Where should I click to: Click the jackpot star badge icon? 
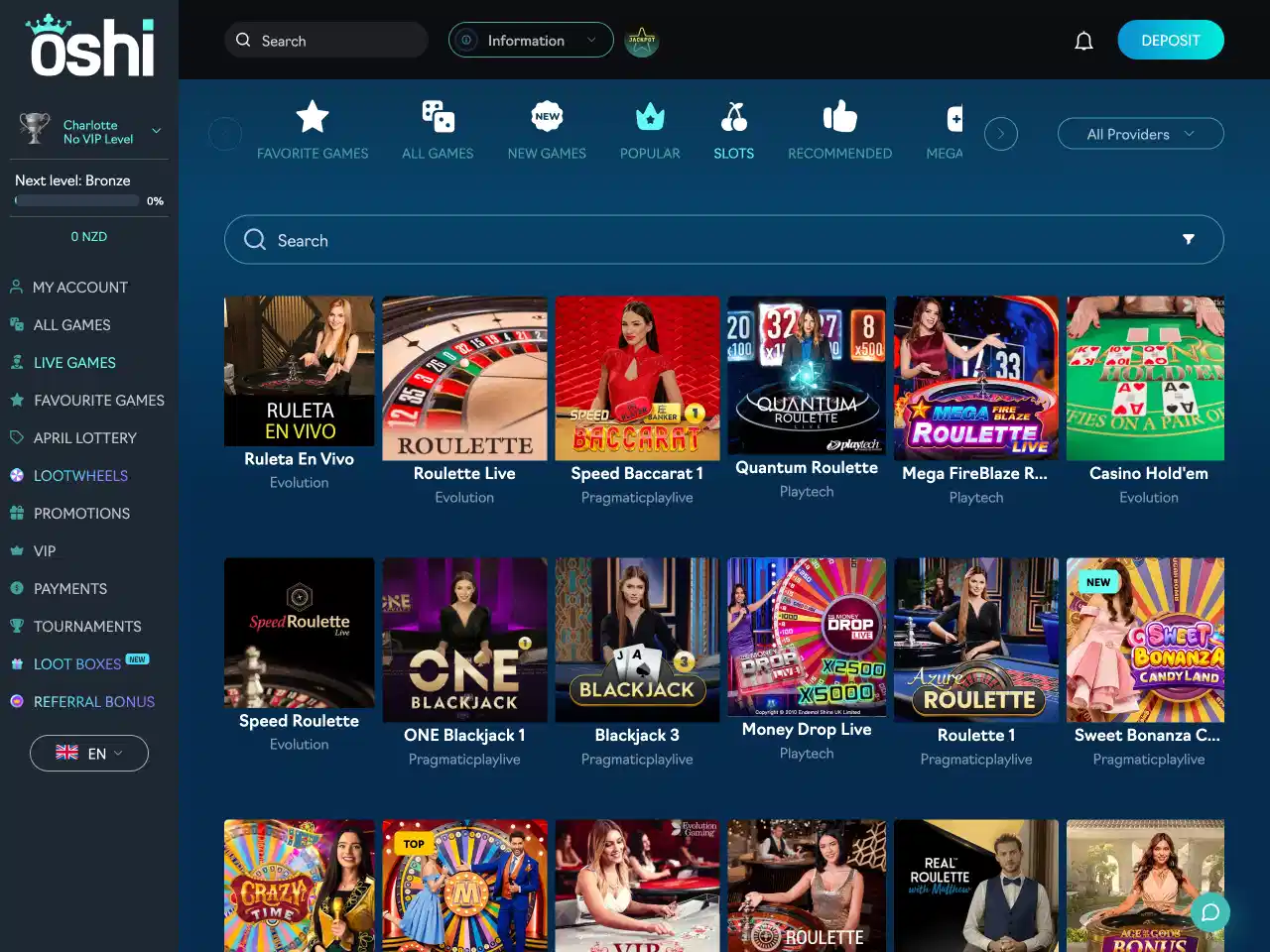pos(642,41)
